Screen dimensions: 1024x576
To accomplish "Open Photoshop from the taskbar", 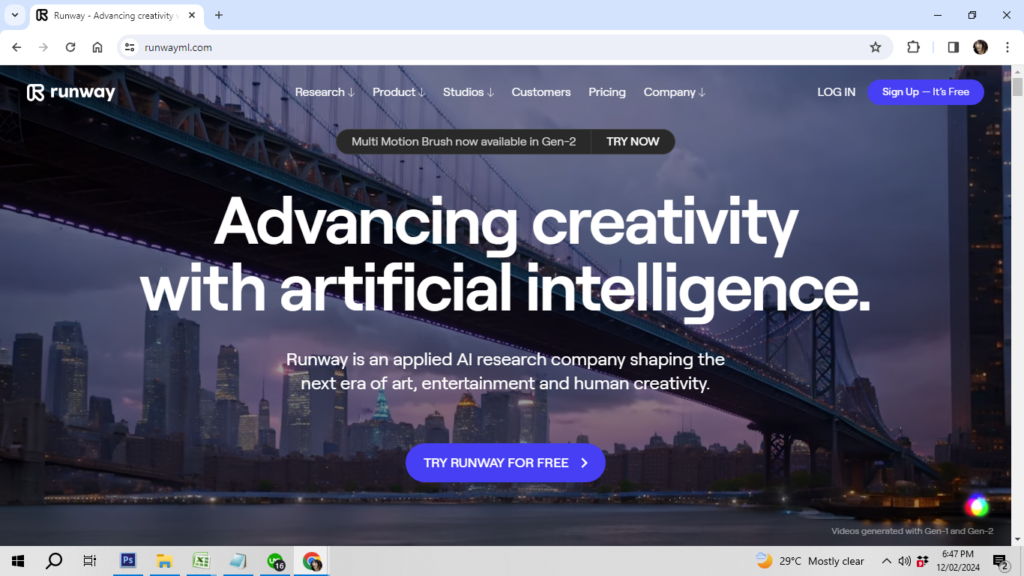I will coord(128,561).
